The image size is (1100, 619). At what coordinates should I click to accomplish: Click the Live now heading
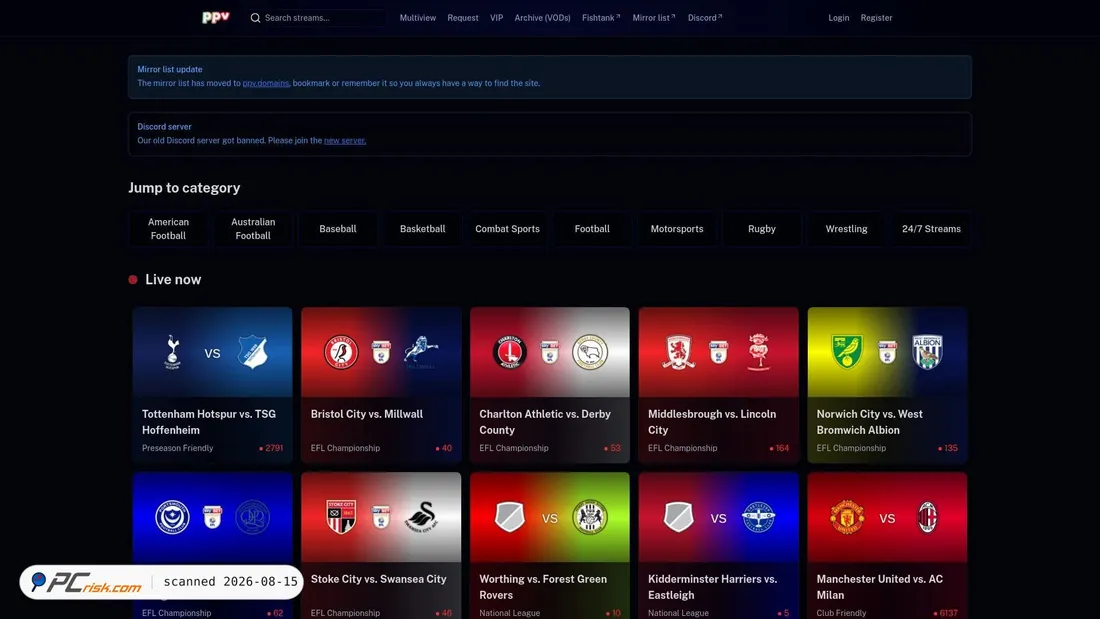point(173,279)
